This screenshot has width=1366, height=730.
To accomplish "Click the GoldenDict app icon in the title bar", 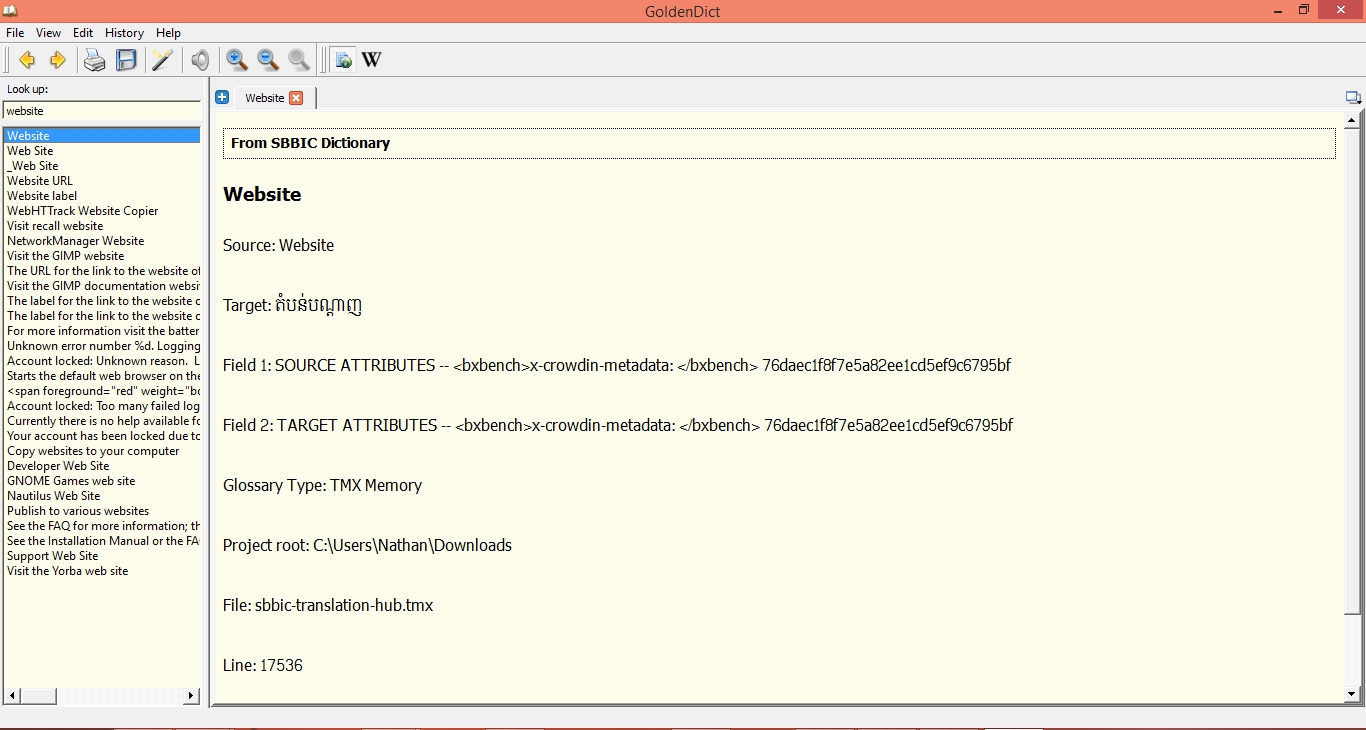I will tap(10, 11).
